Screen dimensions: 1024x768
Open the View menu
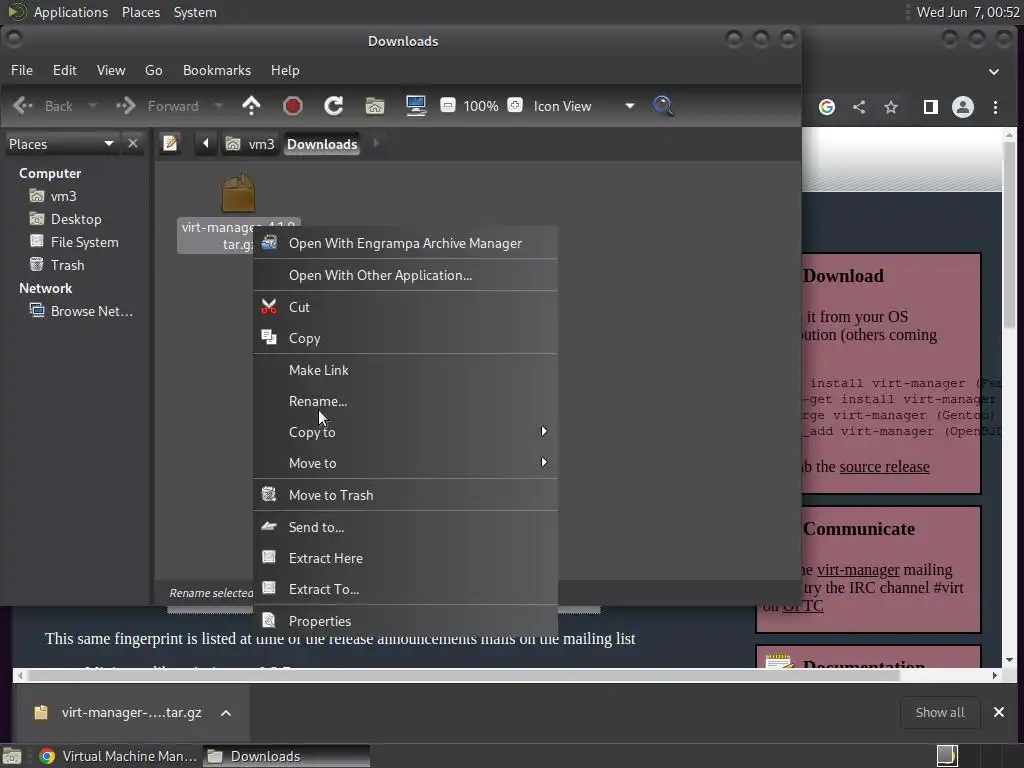[x=110, y=70]
